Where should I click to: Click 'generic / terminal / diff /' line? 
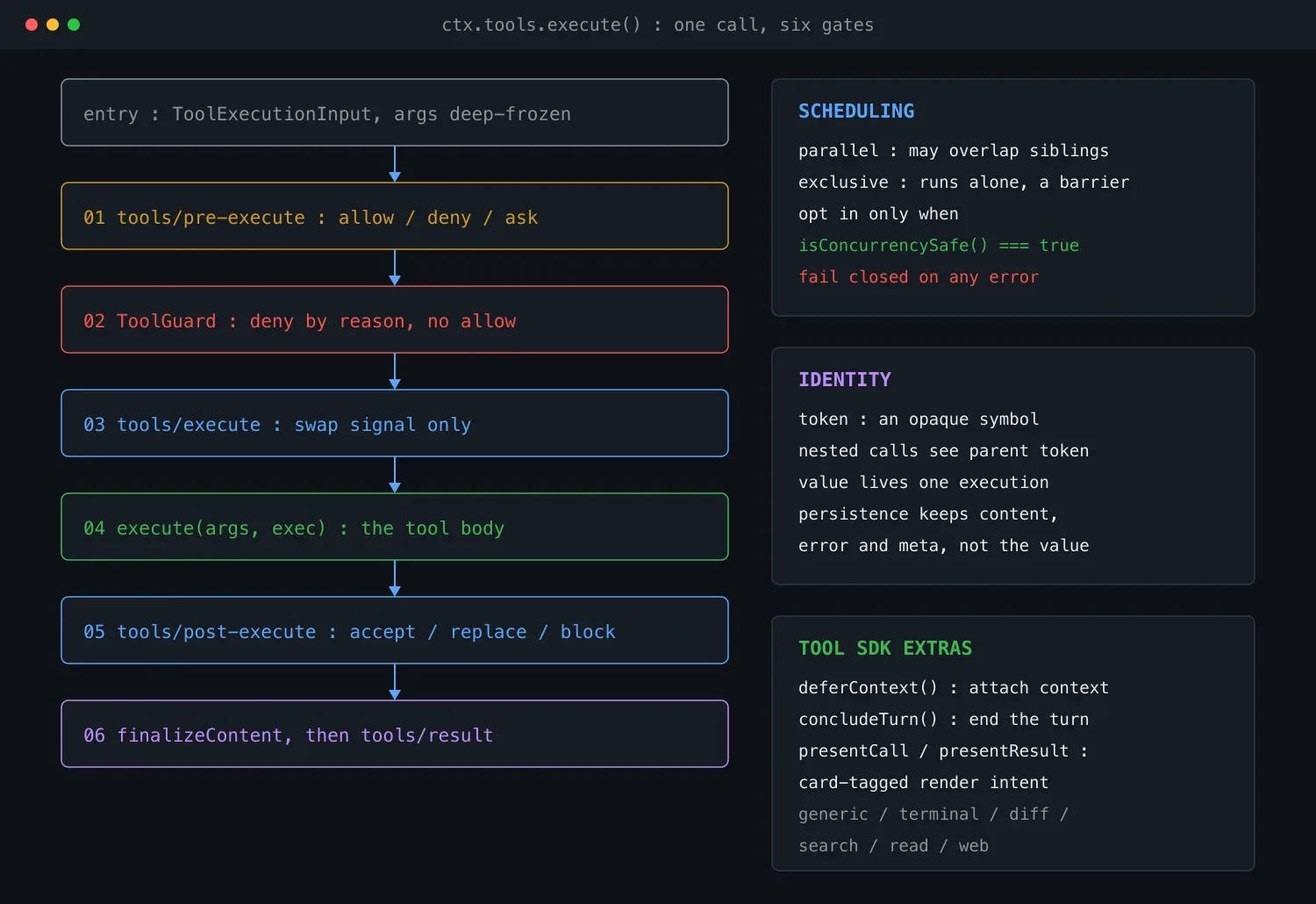pyautogui.click(x=933, y=814)
